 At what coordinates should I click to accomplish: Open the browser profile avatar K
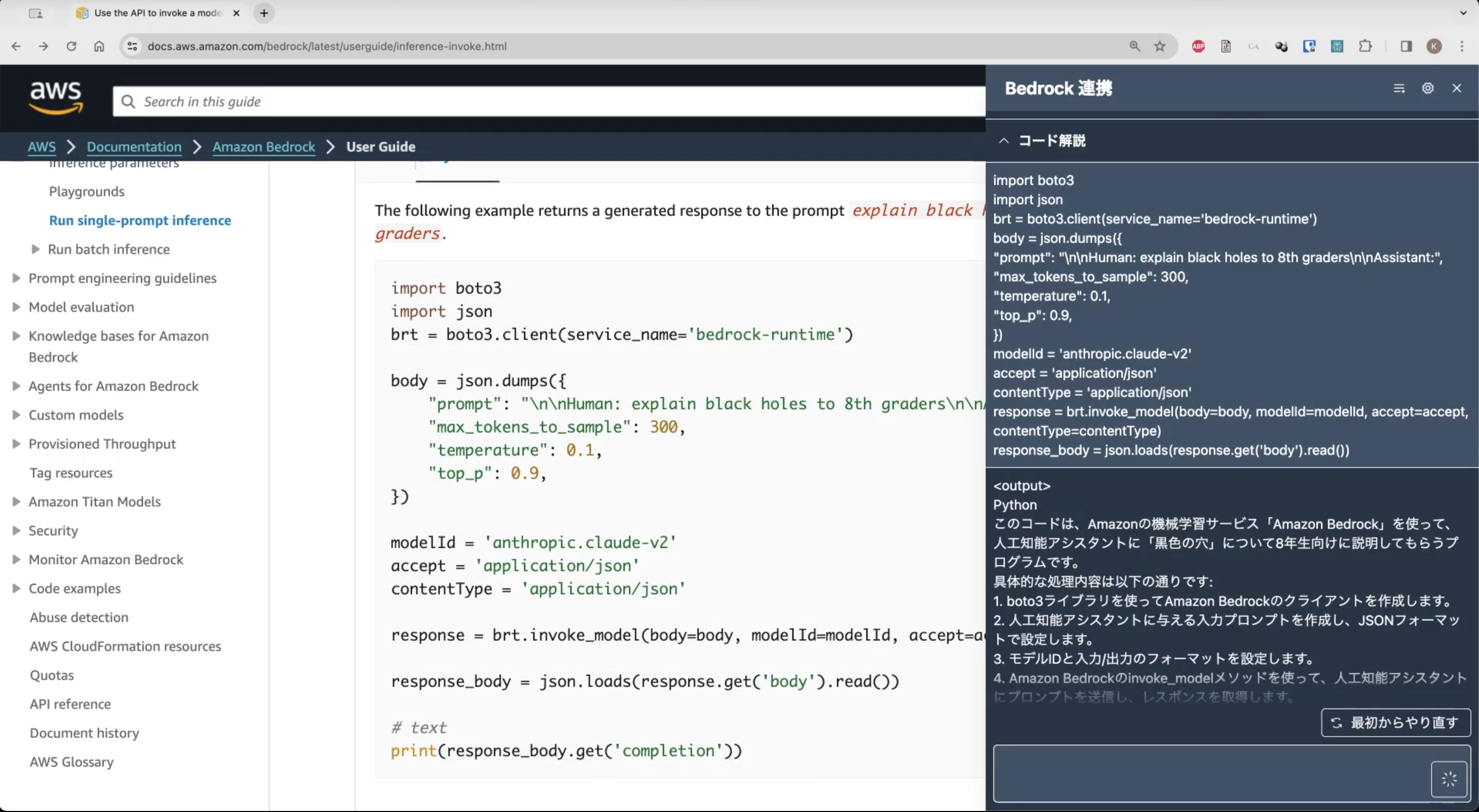(x=1434, y=47)
